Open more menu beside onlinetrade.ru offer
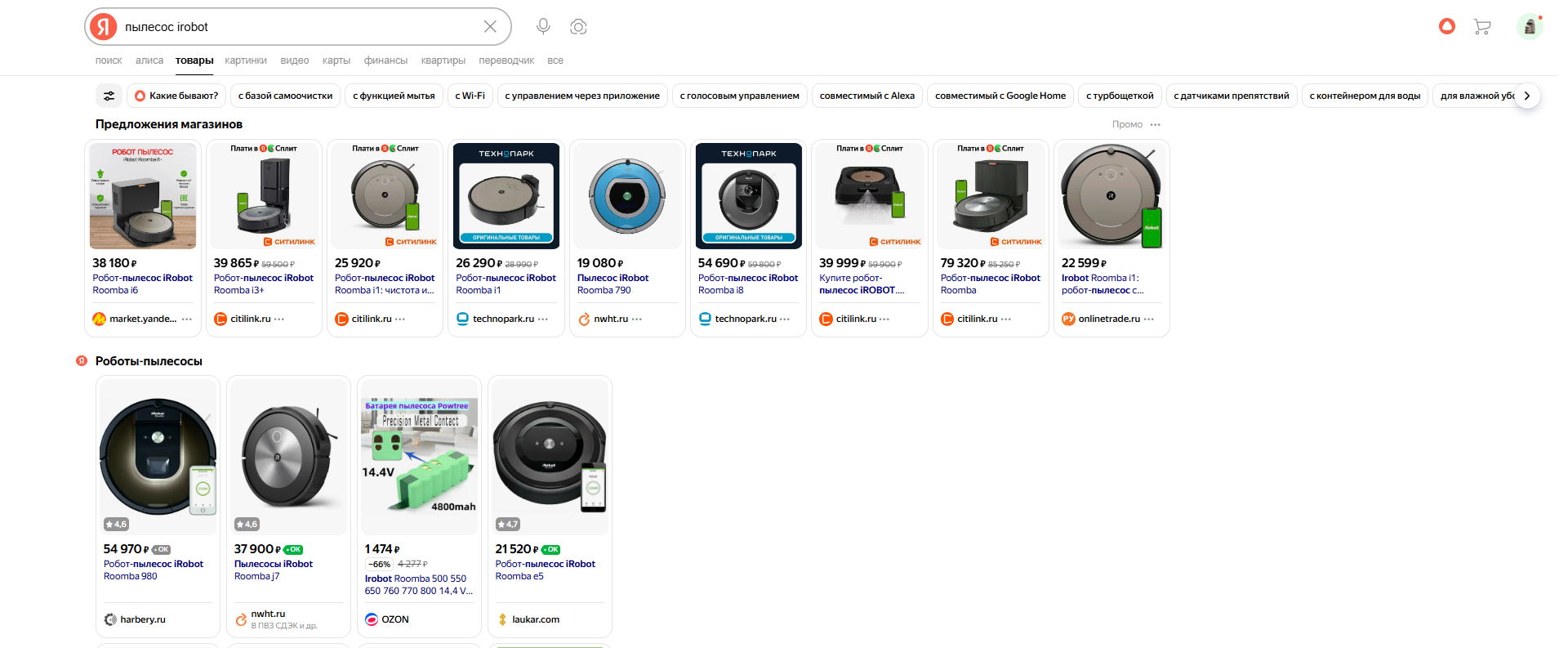1568x648 pixels. point(1149,319)
